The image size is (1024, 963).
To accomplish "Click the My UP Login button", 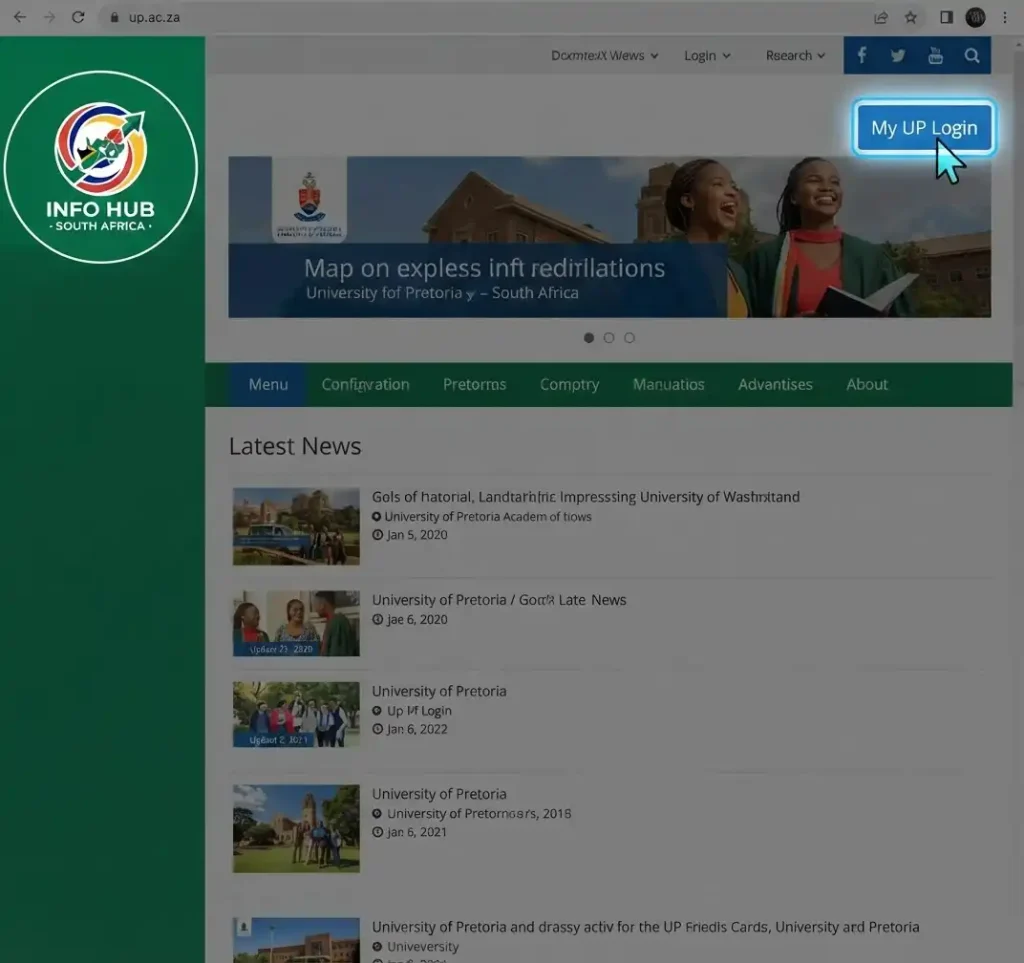I will click(x=924, y=128).
